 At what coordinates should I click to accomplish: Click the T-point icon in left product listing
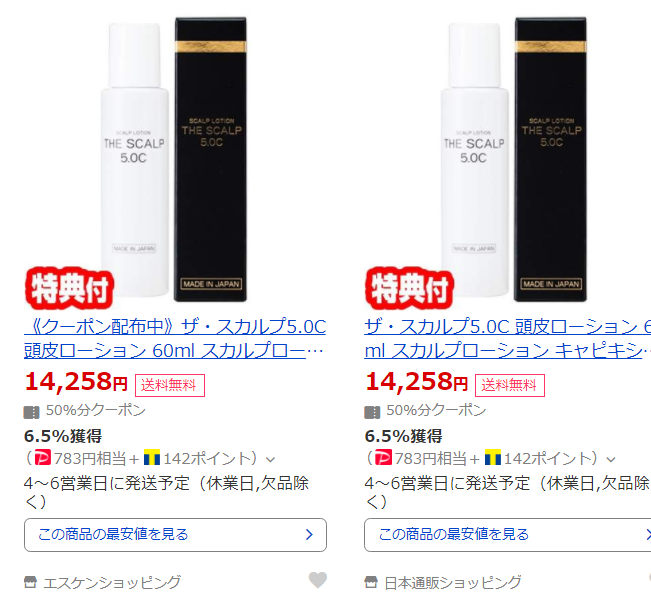click(x=152, y=457)
